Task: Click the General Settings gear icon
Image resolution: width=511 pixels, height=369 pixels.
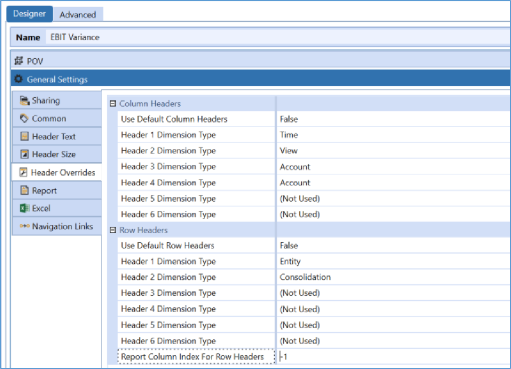Action: pos(19,79)
